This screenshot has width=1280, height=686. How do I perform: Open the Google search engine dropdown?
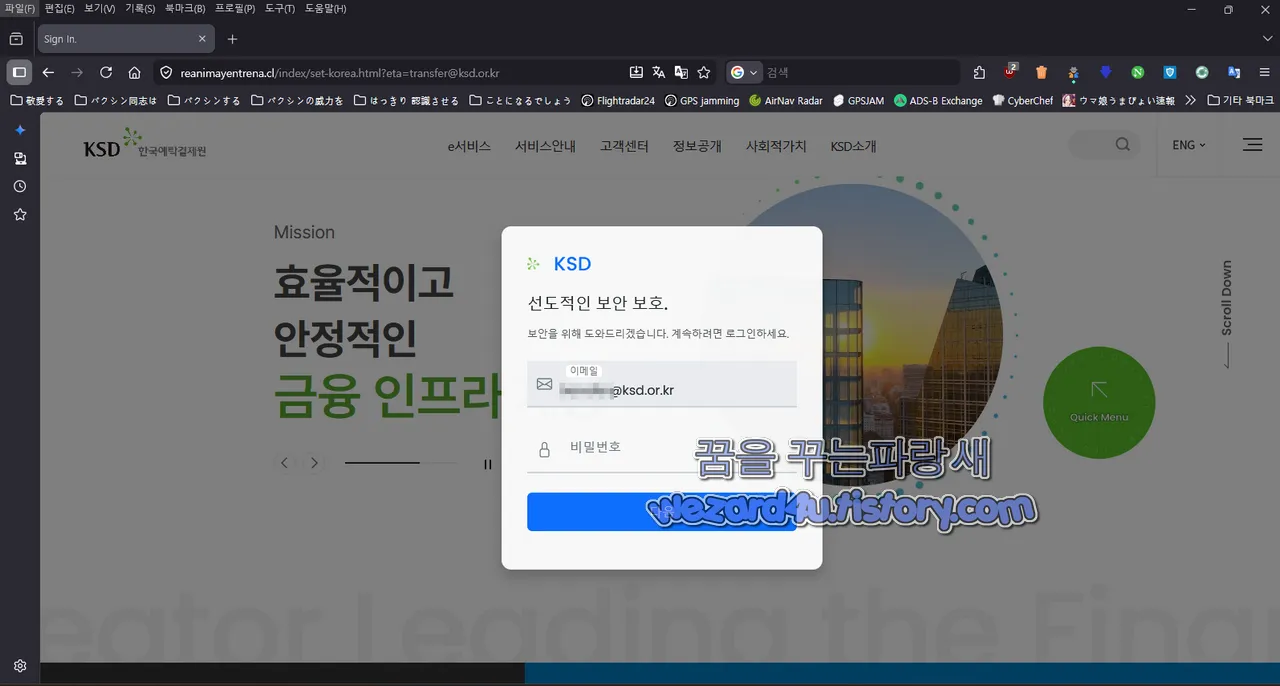click(x=745, y=73)
